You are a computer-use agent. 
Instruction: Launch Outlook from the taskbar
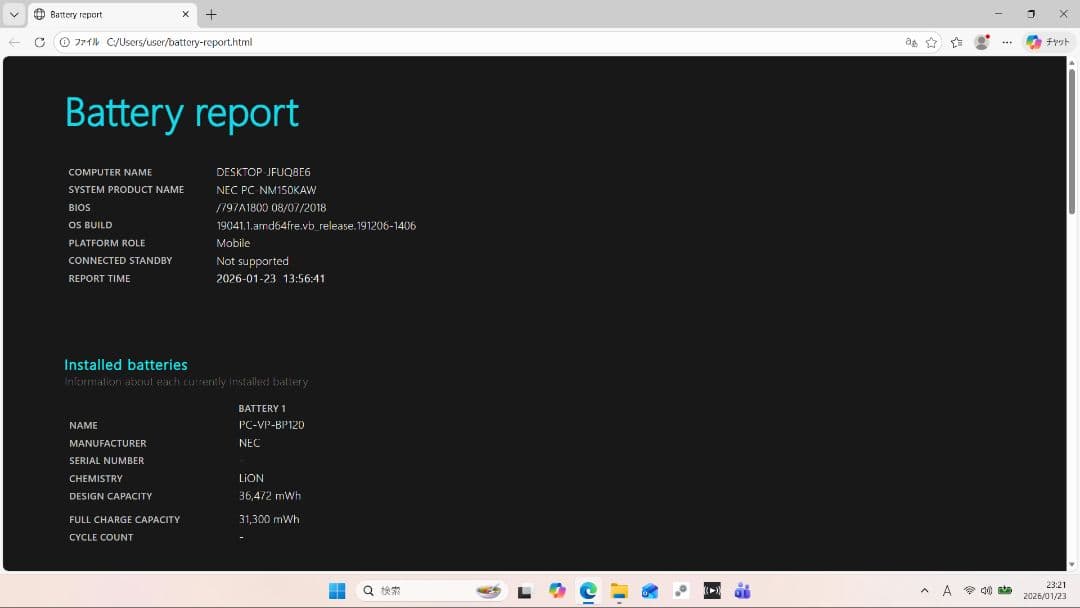650,590
